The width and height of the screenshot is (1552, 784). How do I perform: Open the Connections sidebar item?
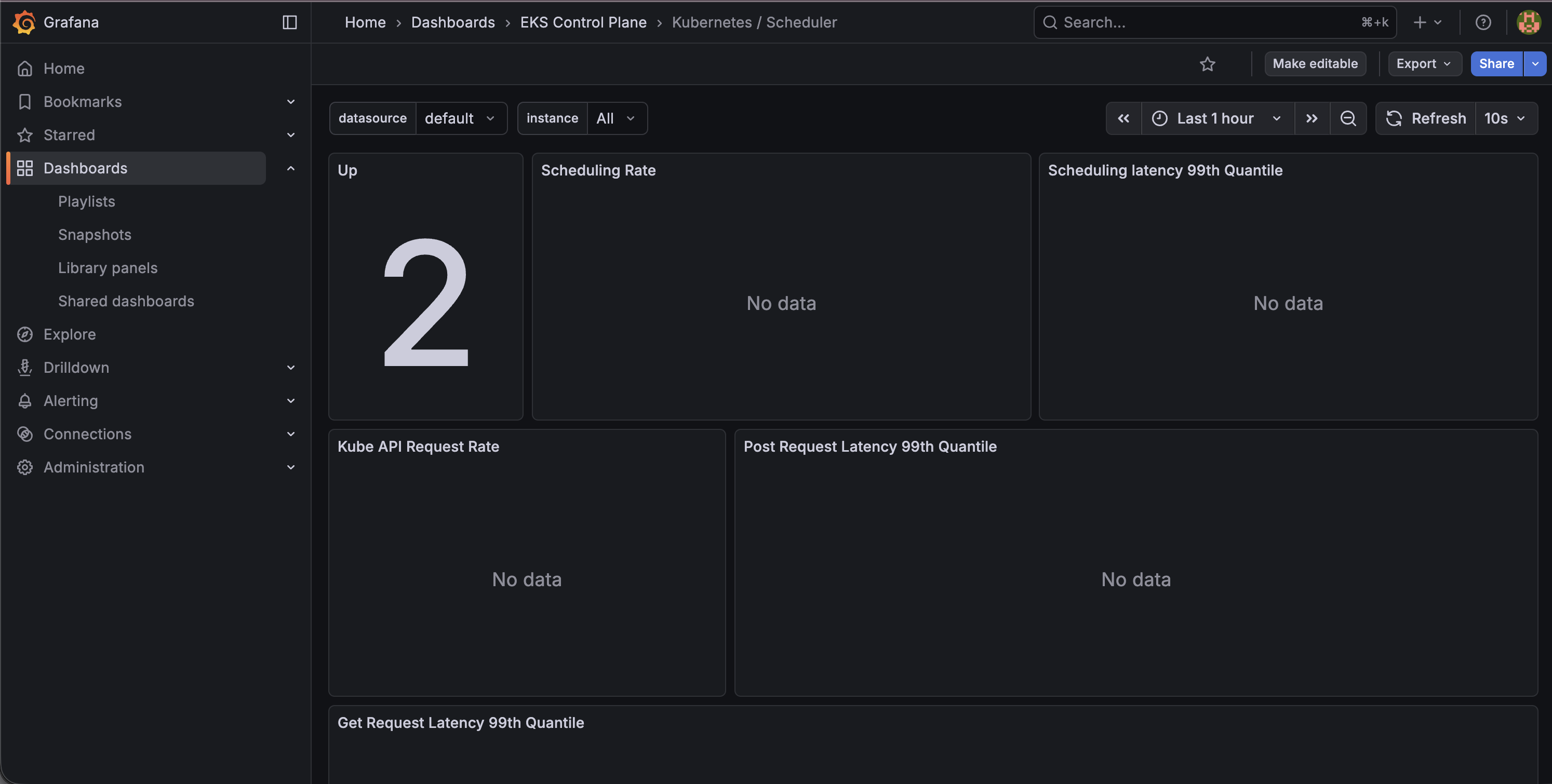pyautogui.click(x=87, y=434)
